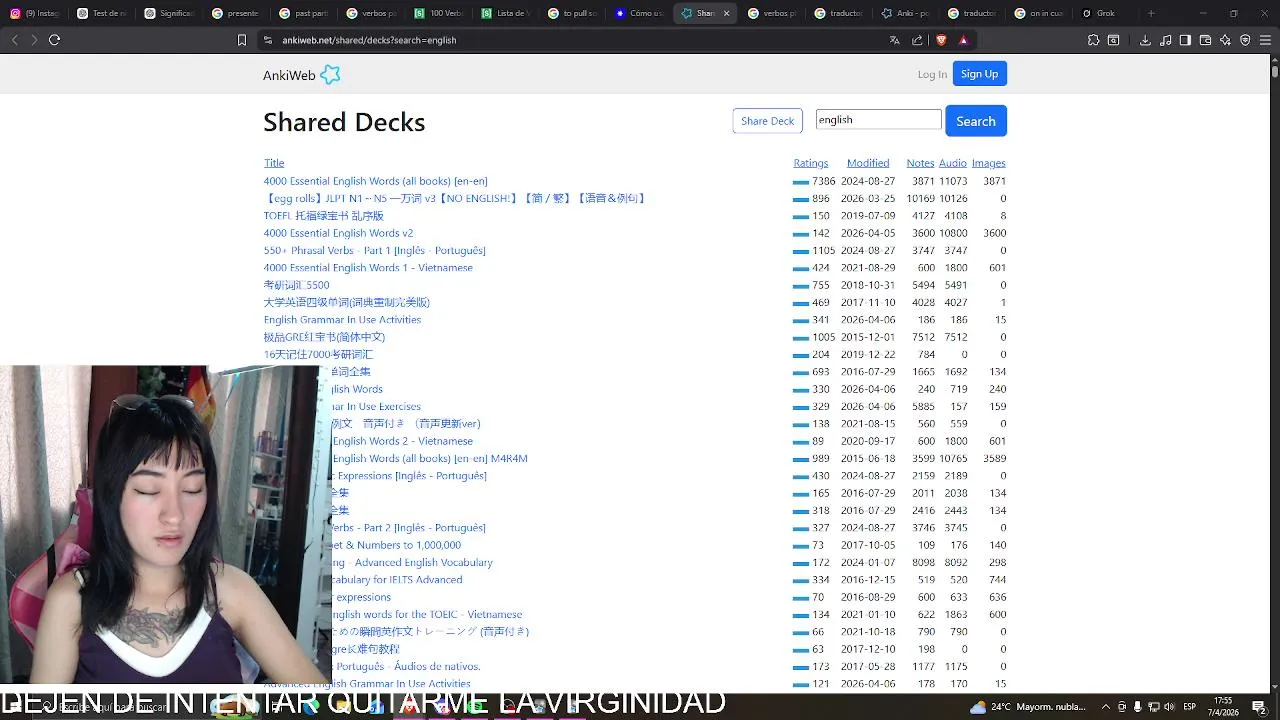Screen dimensions: 1280x720
Task: Click the Sign Up button
Action: [x=979, y=74]
